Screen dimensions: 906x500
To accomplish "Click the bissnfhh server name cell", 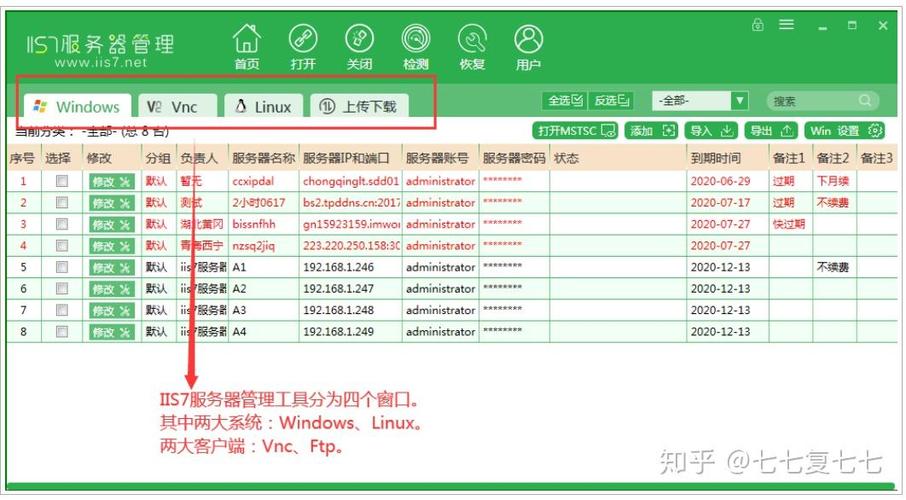I will (x=263, y=224).
